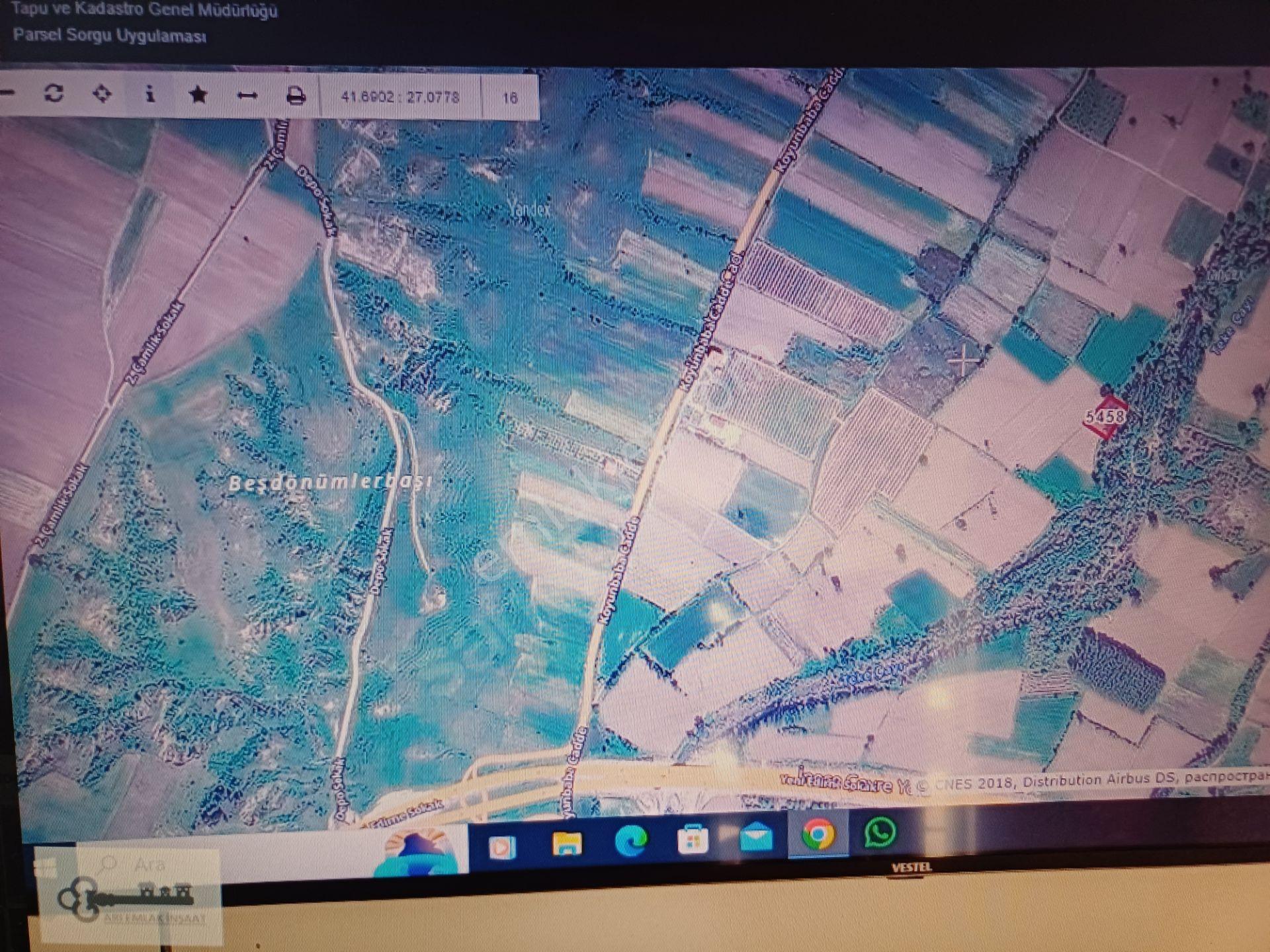Click the Yandex label on the map
The height and width of the screenshot is (952, 1270).
pyautogui.click(x=529, y=209)
